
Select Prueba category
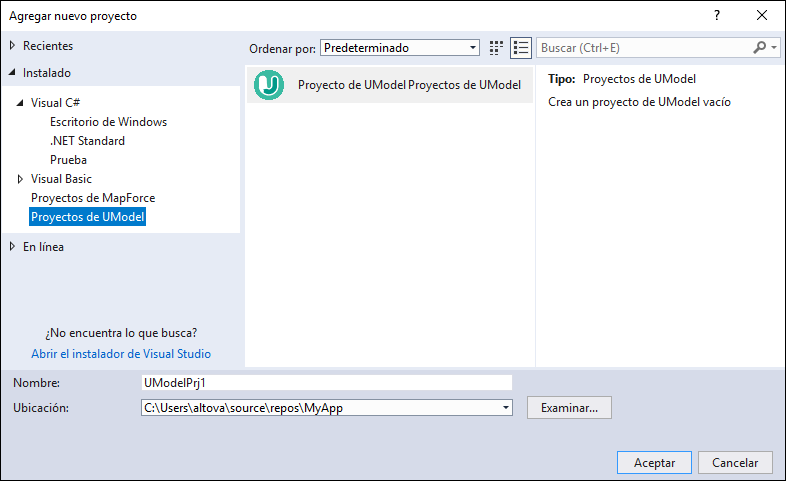tap(68, 160)
